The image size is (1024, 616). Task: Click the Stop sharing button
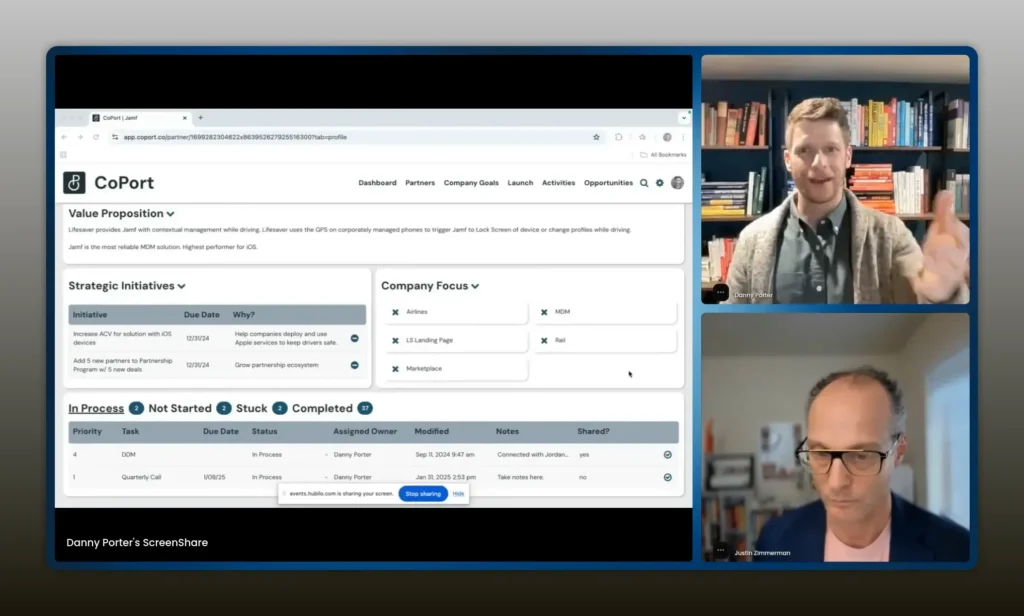[x=423, y=493]
